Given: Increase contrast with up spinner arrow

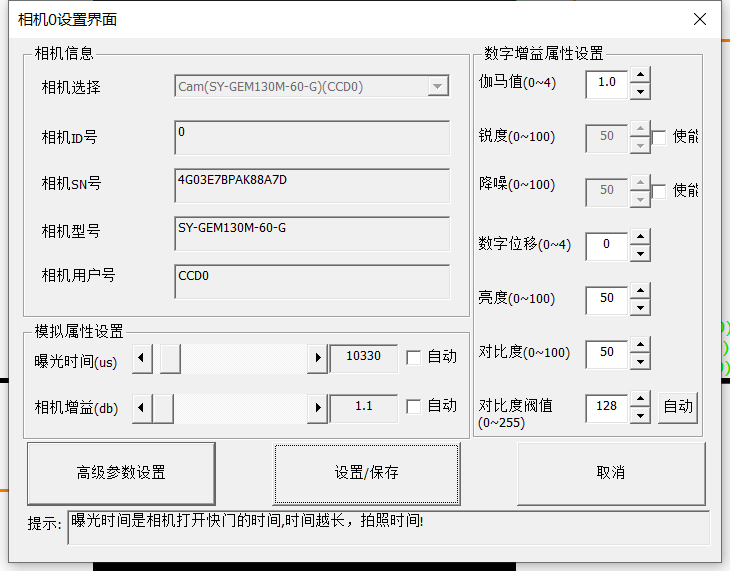Looking at the screenshot, I should click(x=640, y=344).
